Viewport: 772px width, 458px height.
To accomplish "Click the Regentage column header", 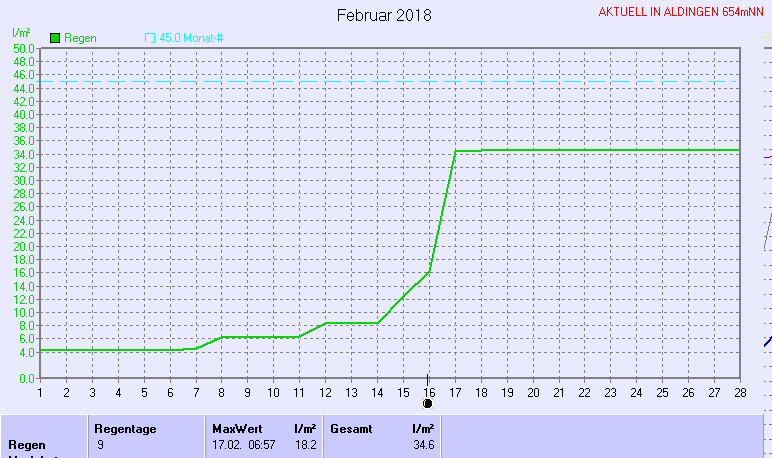I will click(125, 428).
